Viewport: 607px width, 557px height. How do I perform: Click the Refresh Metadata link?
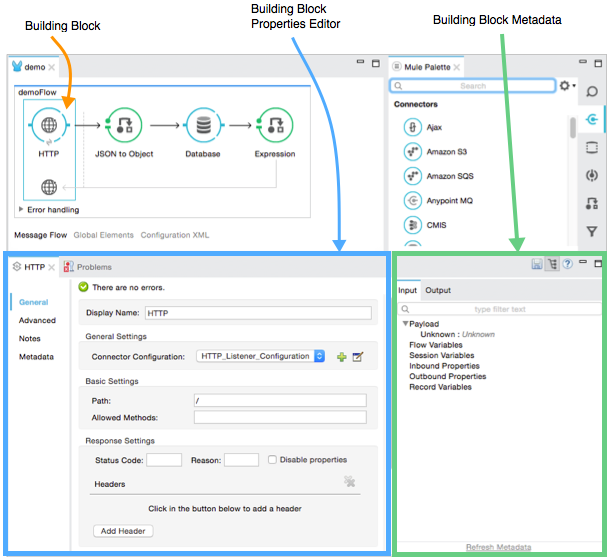pyautogui.click(x=498, y=547)
